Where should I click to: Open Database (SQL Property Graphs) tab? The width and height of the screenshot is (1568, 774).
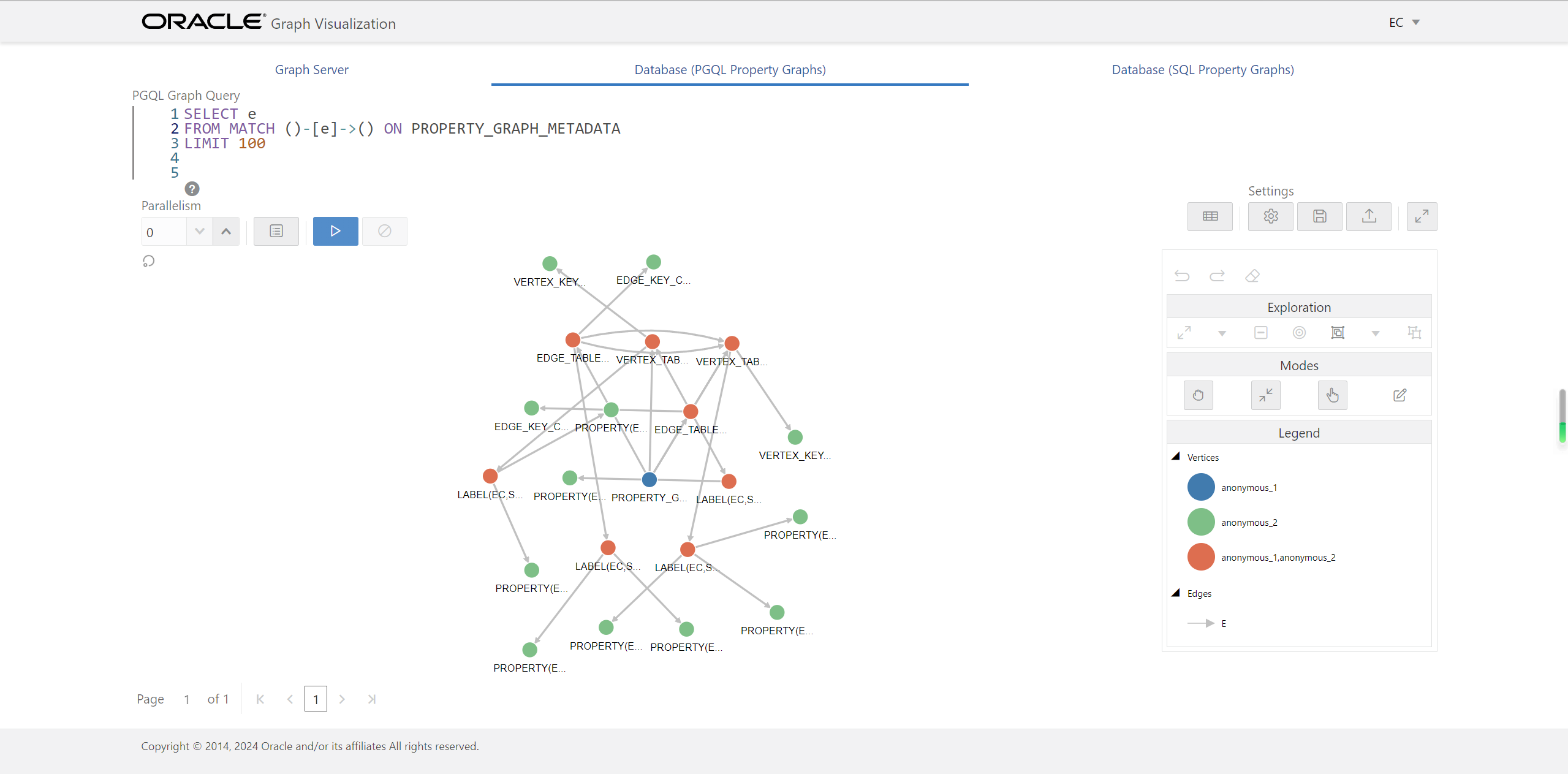(1202, 70)
